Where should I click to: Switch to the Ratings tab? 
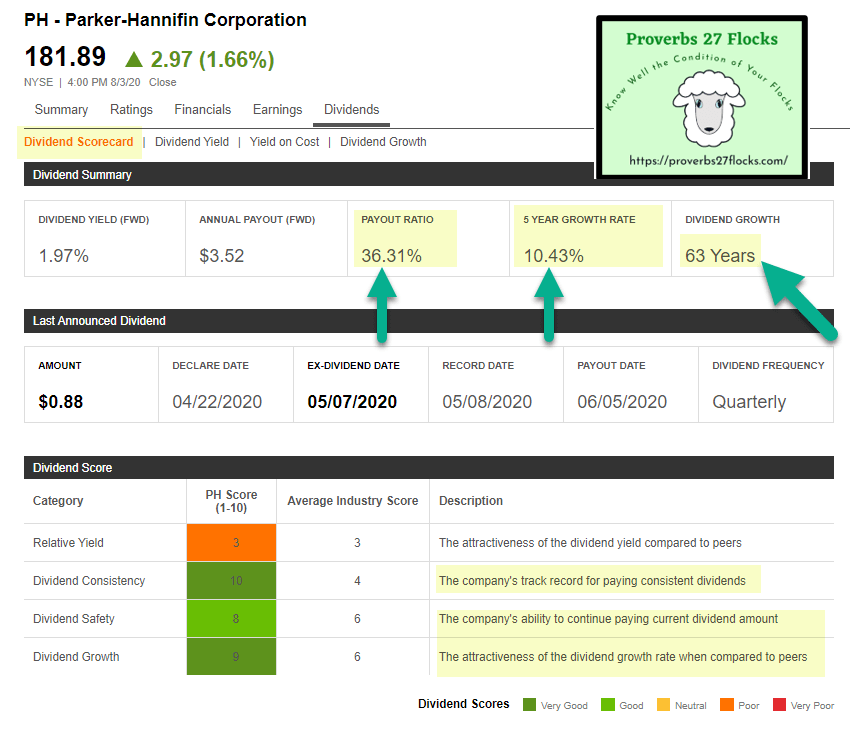[131, 110]
